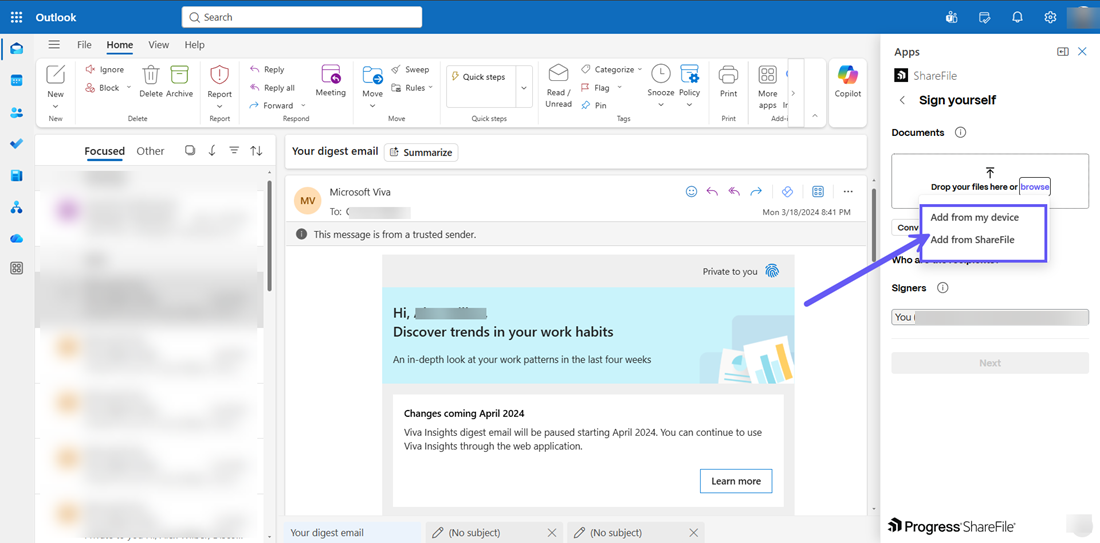Open the To Do checkmark icon
Screen dimensions: 1100x543
17,144
